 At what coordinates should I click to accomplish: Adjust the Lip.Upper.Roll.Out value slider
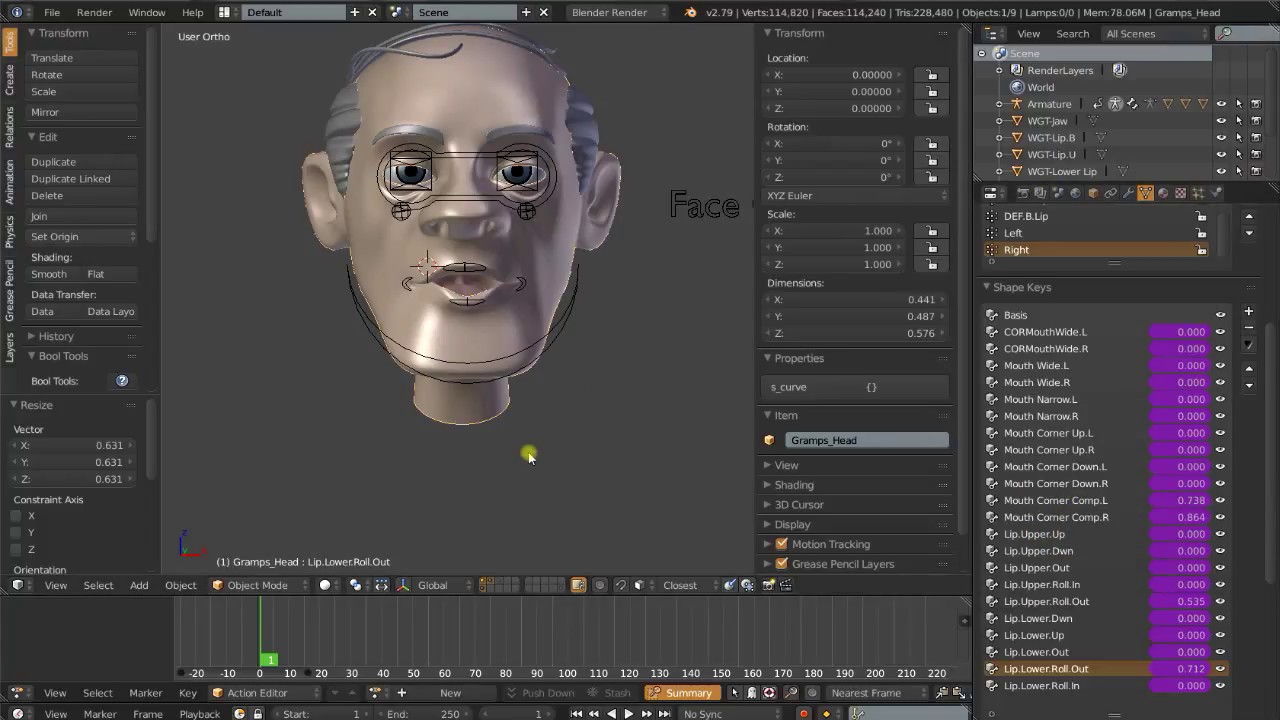1179,602
